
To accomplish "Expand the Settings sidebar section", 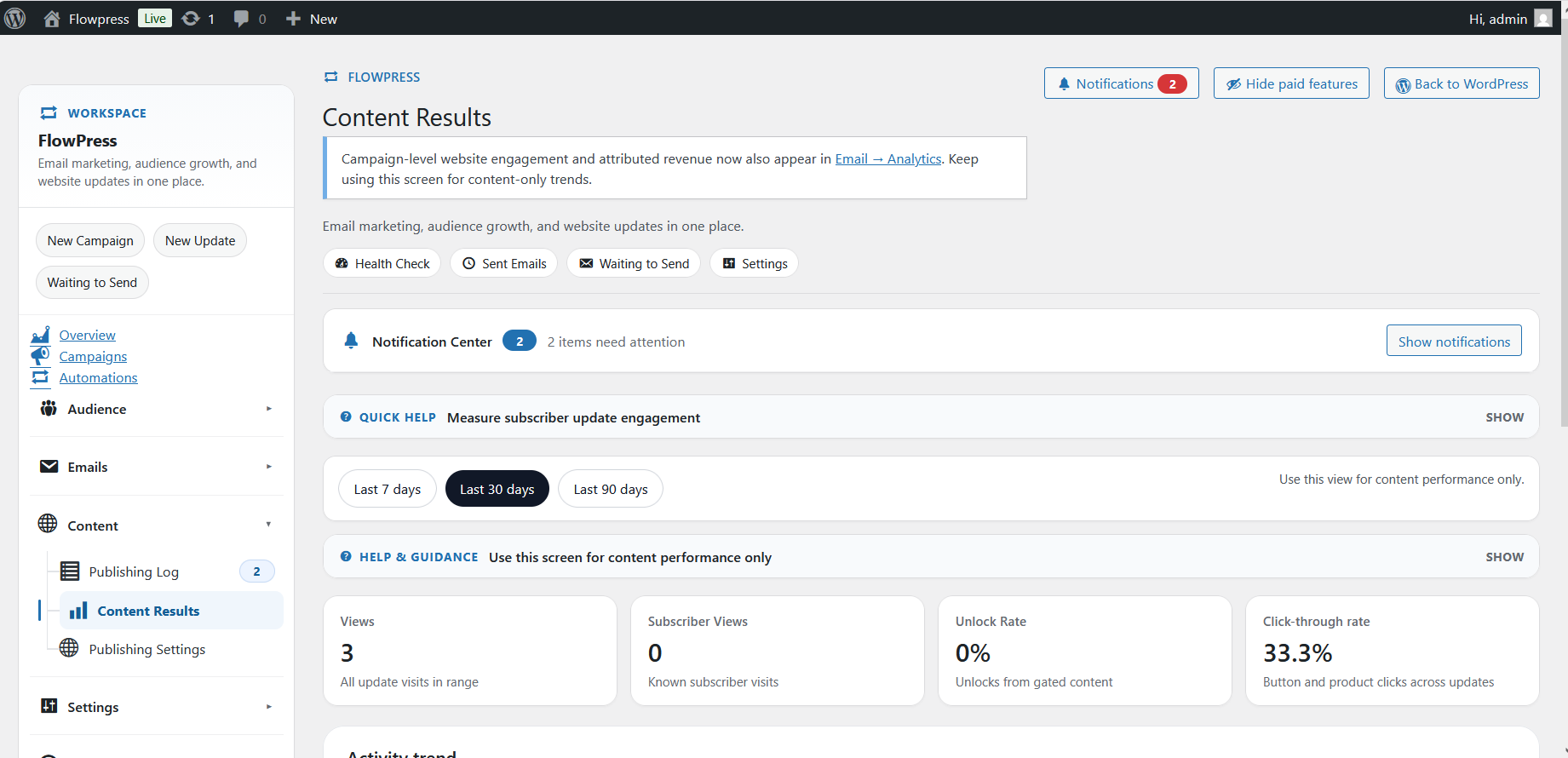I will (157, 707).
